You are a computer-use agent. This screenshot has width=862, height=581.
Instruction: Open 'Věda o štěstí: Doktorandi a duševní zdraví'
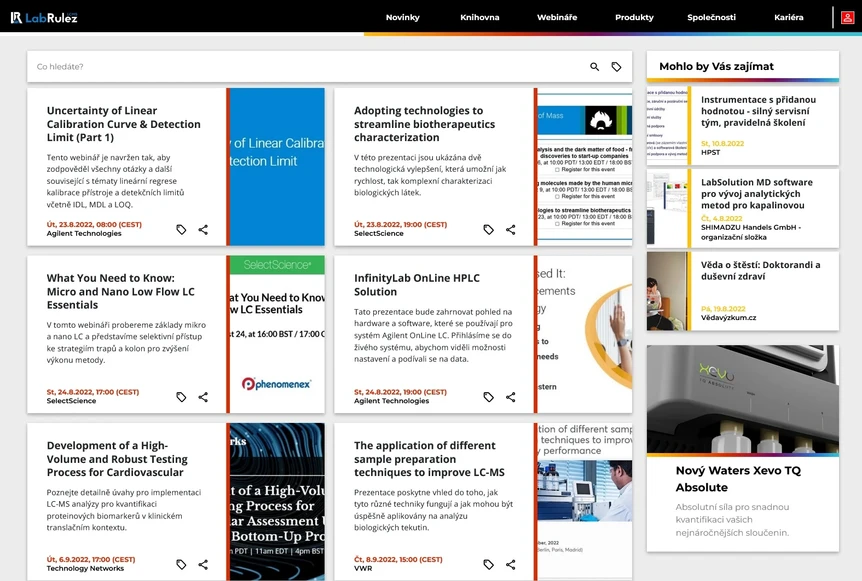760,270
